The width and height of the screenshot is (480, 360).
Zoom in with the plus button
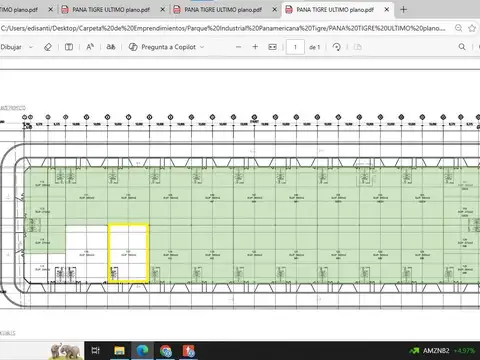tap(255, 47)
